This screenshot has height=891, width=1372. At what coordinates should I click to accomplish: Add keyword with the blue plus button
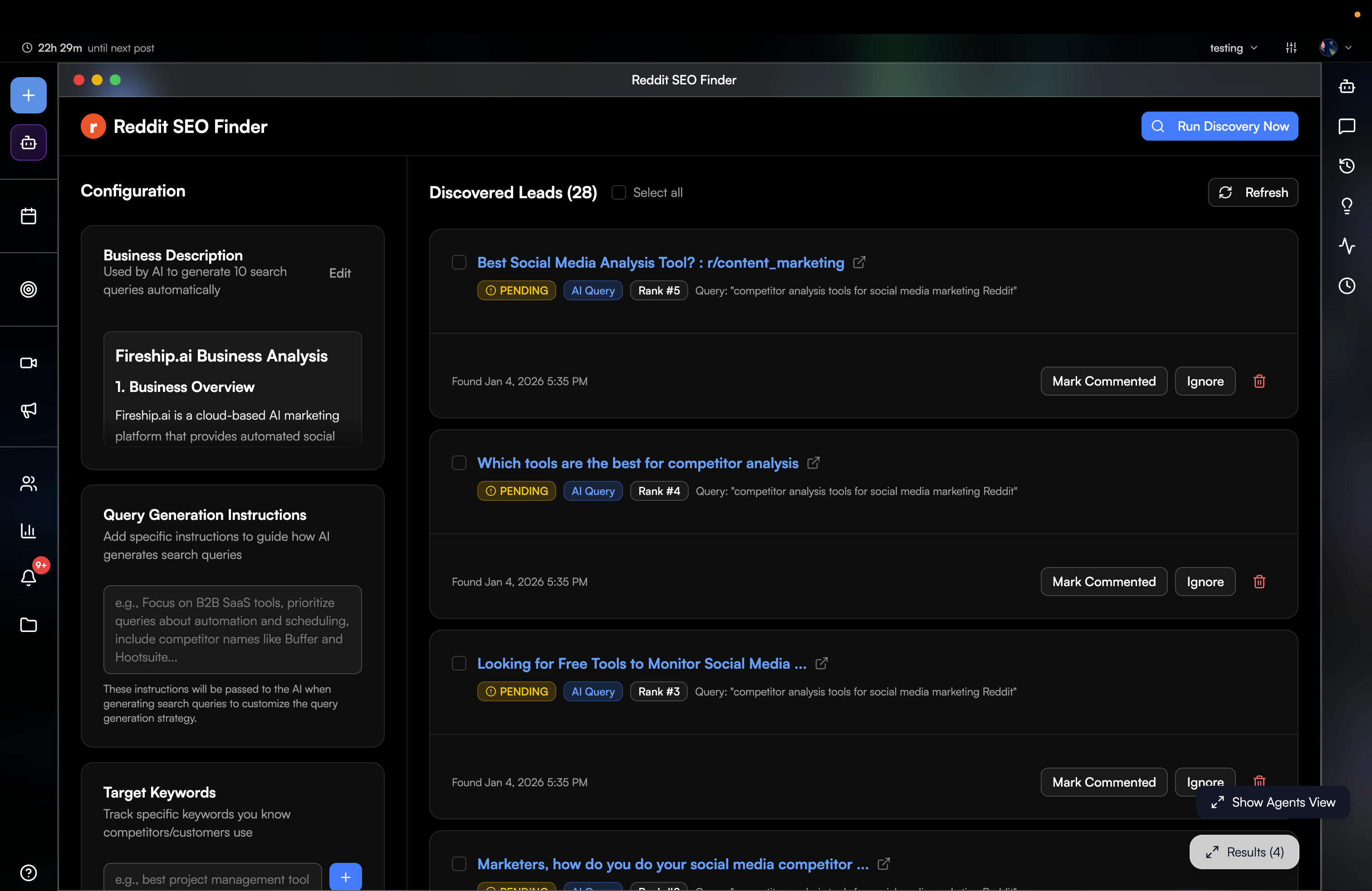click(345, 876)
